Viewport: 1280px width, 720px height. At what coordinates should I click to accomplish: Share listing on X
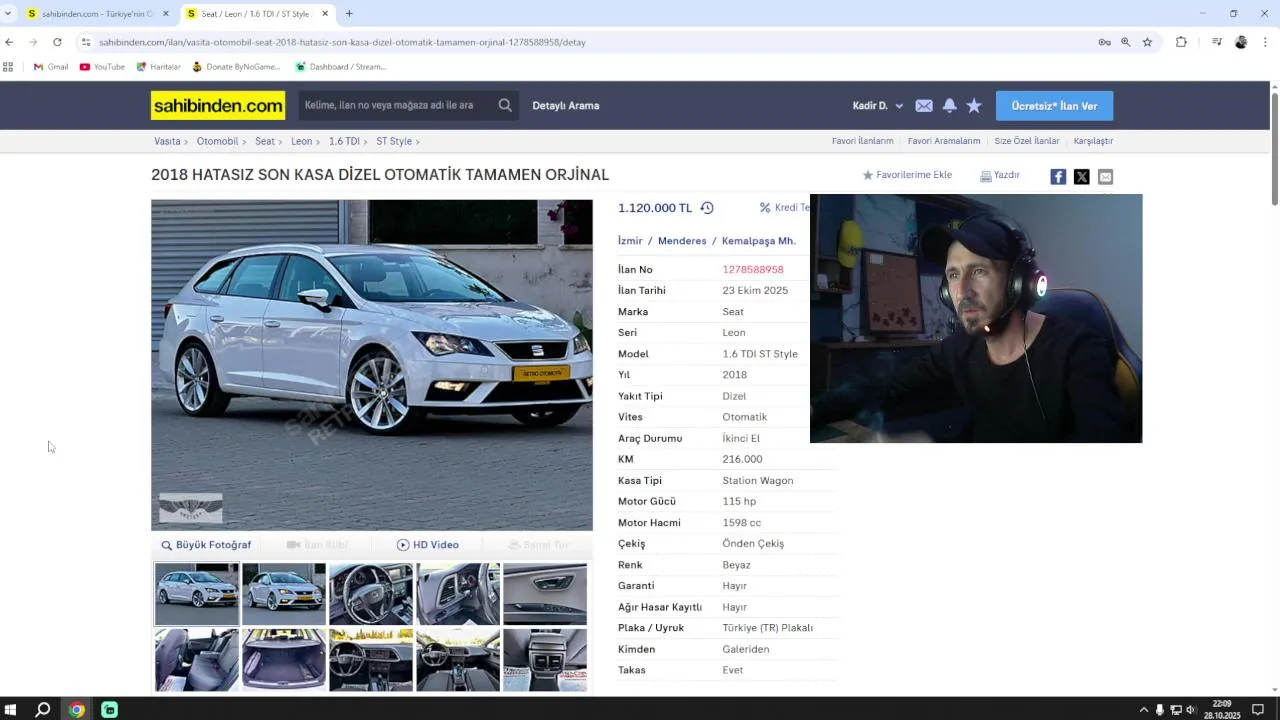(x=1082, y=177)
